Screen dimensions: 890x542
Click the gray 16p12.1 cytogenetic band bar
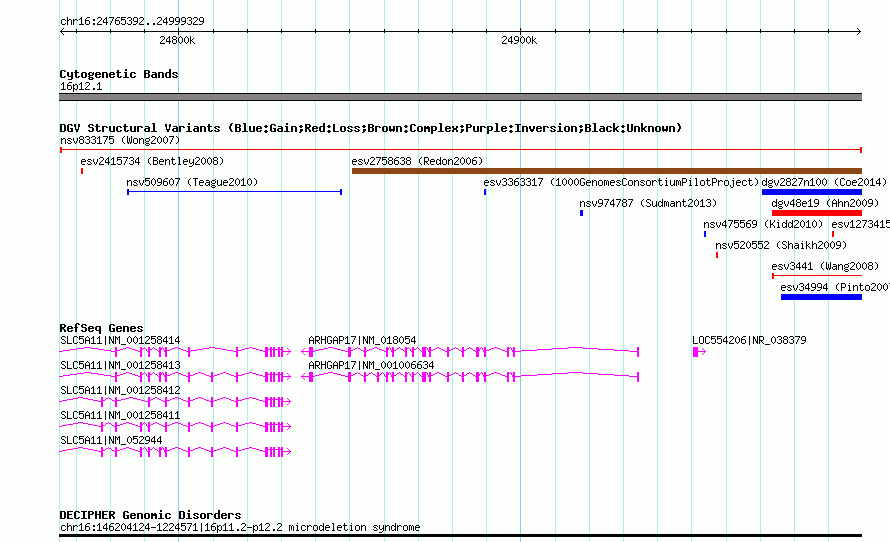[x=460, y=97]
